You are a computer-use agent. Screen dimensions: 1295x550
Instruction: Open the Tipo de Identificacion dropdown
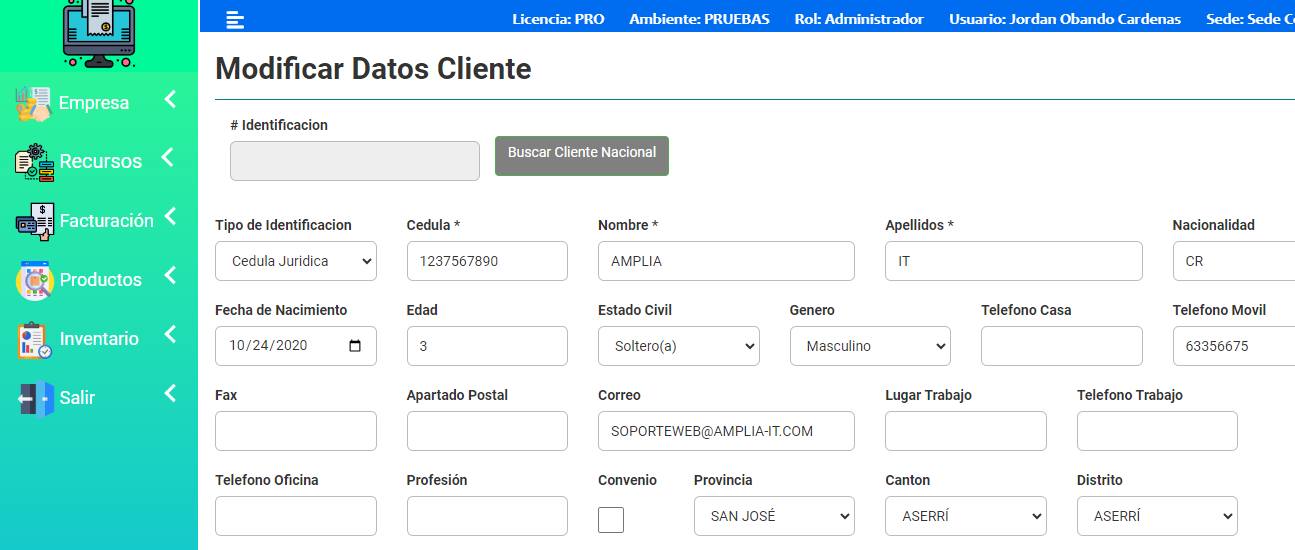coord(296,261)
